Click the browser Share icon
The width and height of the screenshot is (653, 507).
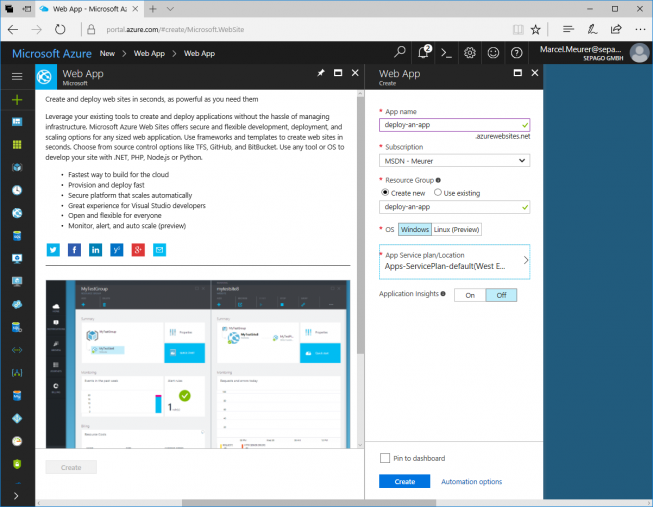616,29
